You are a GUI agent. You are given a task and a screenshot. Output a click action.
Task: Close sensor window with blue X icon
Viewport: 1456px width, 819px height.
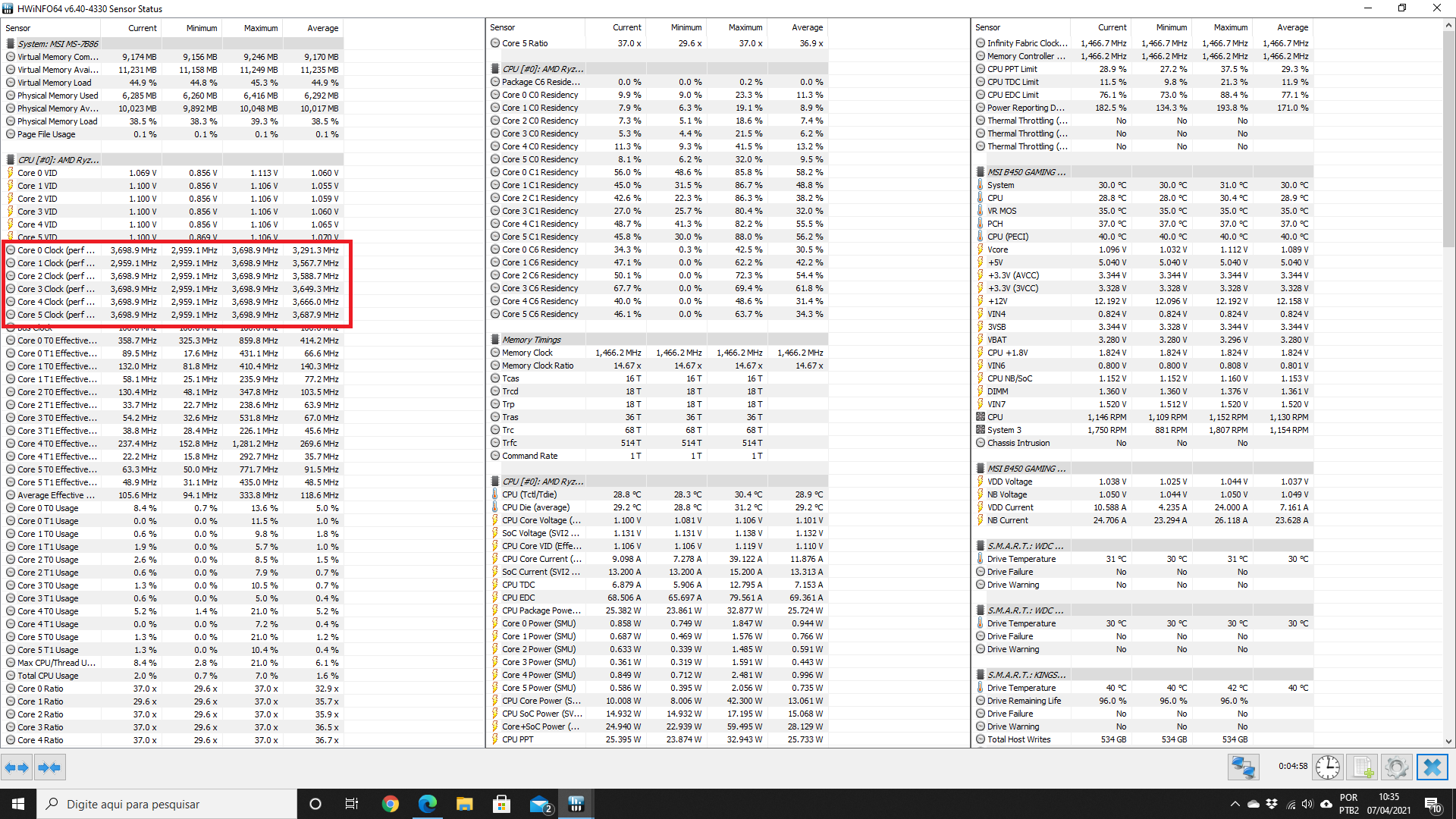pyautogui.click(x=1432, y=767)
